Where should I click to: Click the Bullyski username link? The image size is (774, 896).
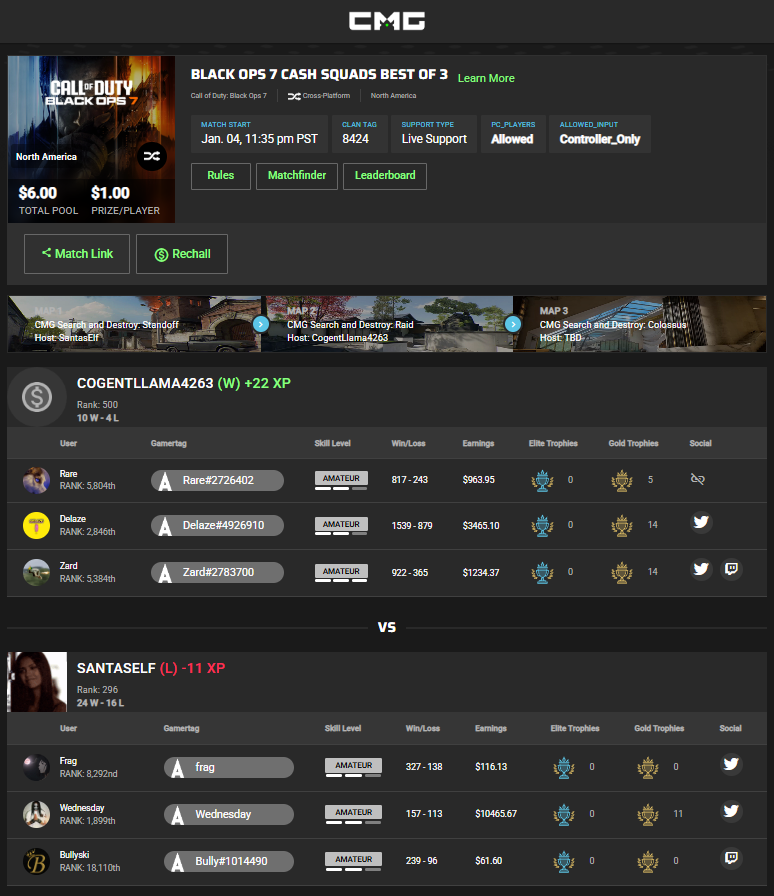(74, 855)
